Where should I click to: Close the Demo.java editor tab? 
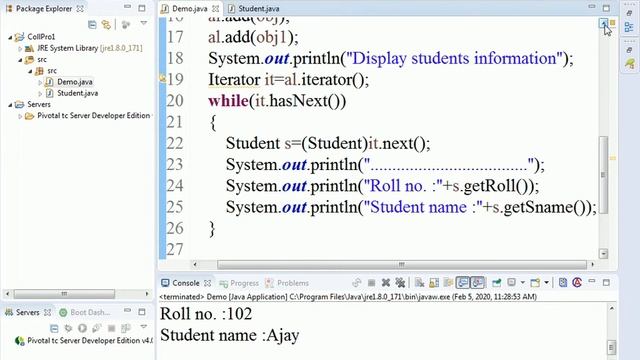click(216, 9)
